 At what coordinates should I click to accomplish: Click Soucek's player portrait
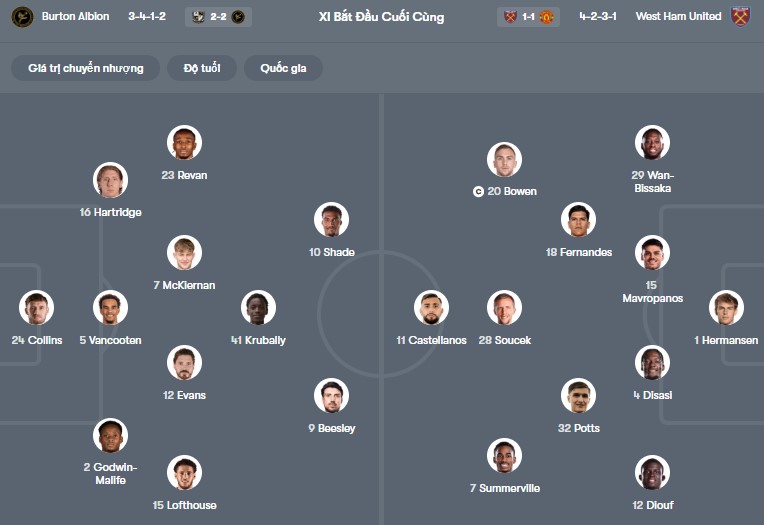pyautogui.click(x=505, y=309)
